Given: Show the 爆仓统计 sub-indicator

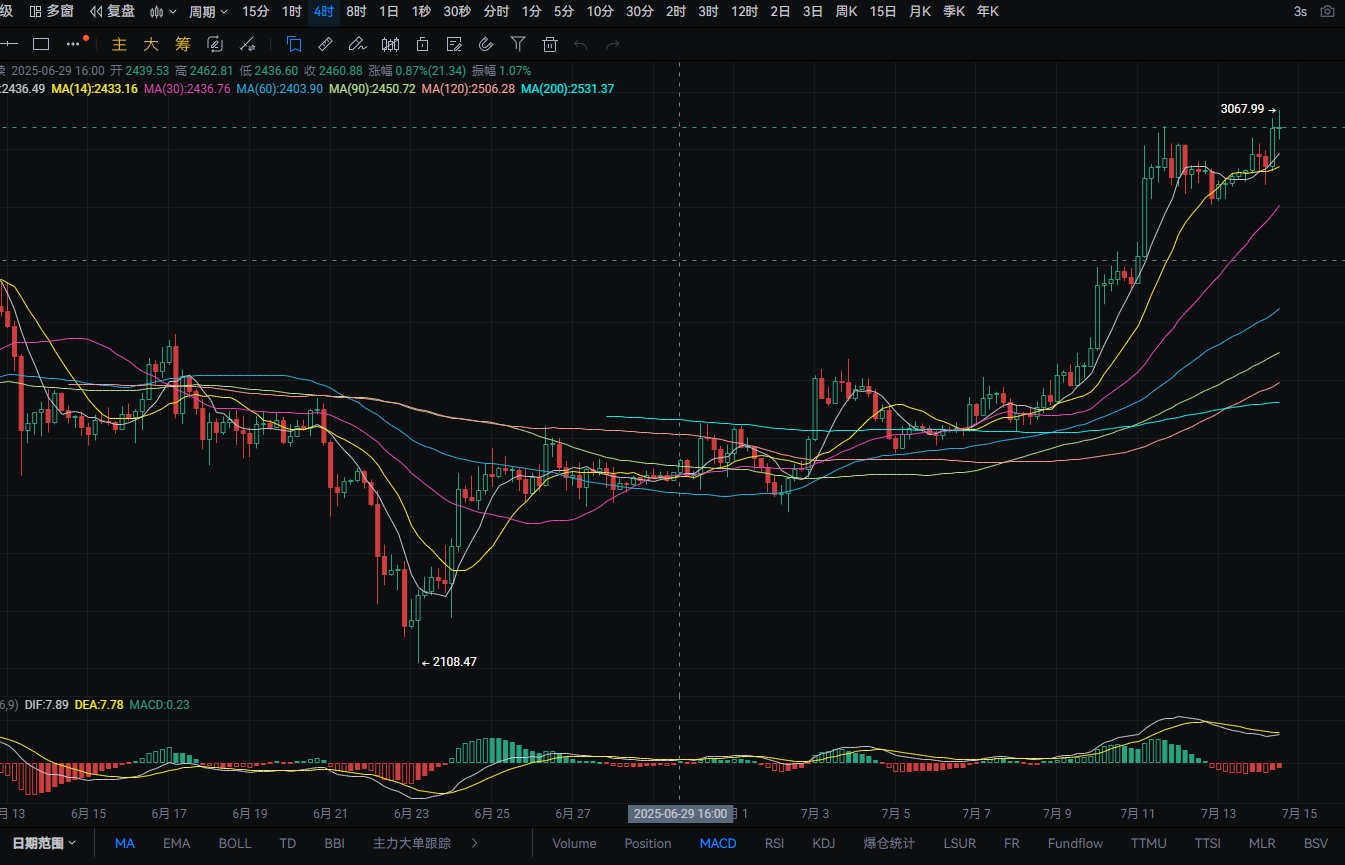Looking at the screenshot, I should [x=889, y=843].
